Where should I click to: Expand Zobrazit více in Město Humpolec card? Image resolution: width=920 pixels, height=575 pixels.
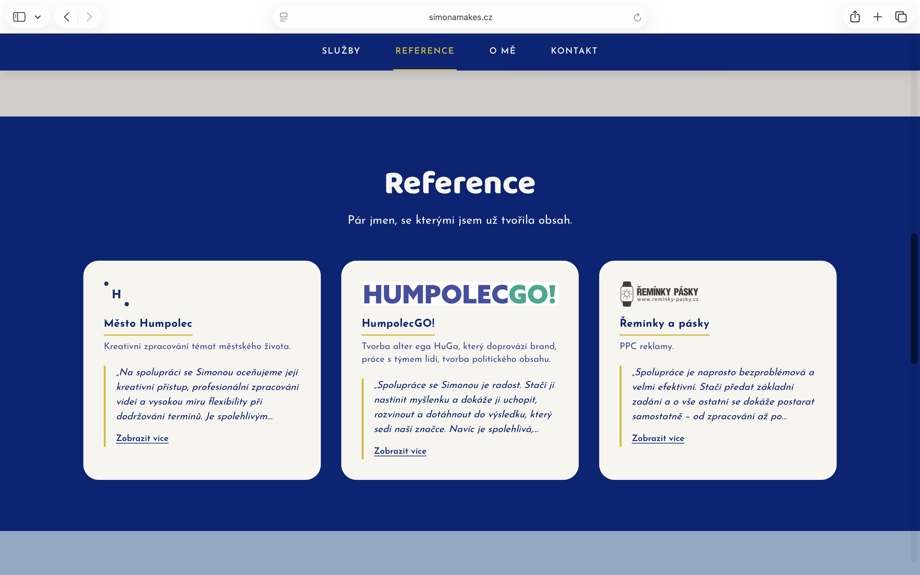point(142,438)
